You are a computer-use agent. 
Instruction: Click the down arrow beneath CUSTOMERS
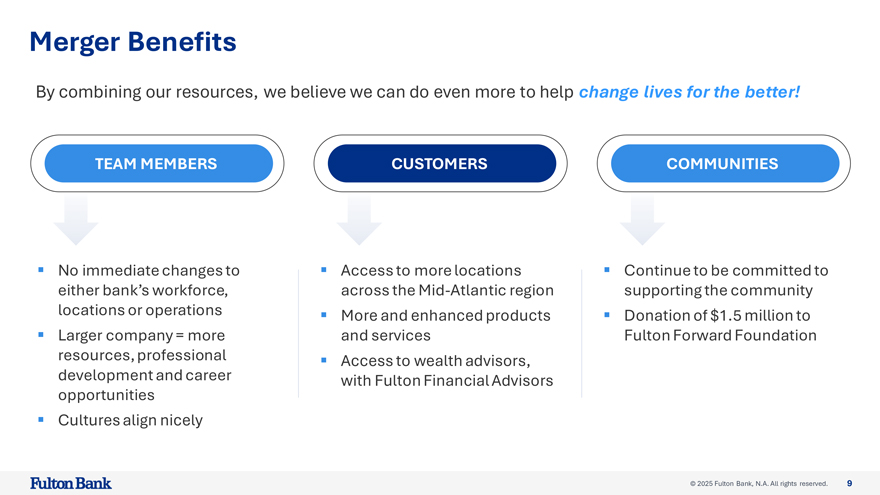pyautogui.click(x=359, y=221)
